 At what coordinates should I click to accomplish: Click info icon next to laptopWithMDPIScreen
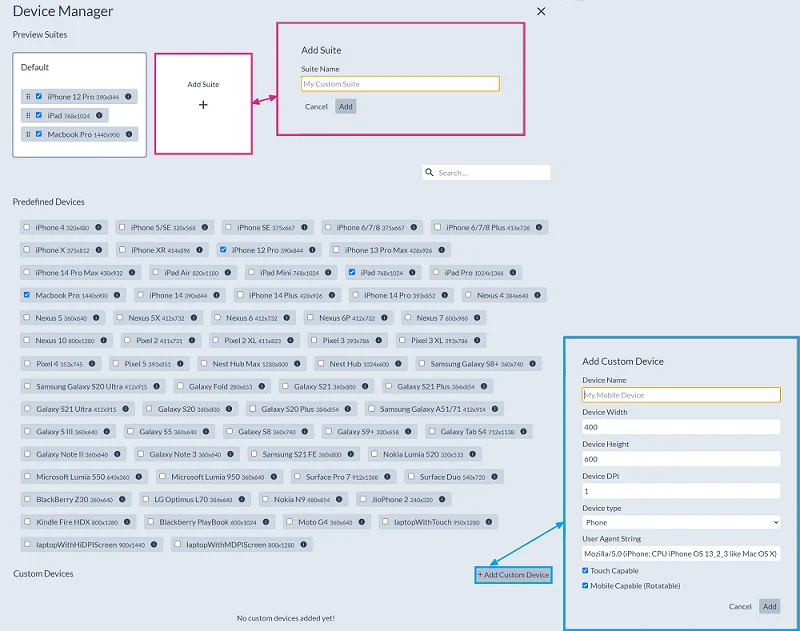click(x=304, y=544)
